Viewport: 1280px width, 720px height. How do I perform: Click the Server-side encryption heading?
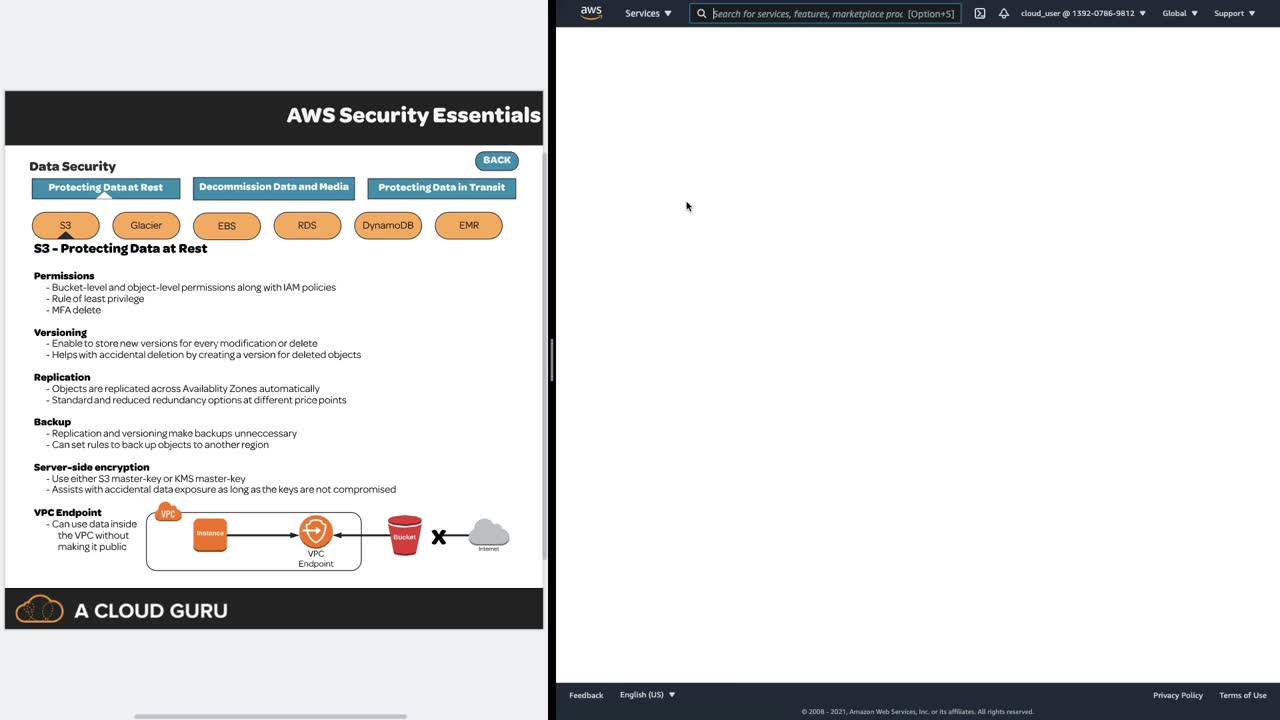tap(92, 467)
